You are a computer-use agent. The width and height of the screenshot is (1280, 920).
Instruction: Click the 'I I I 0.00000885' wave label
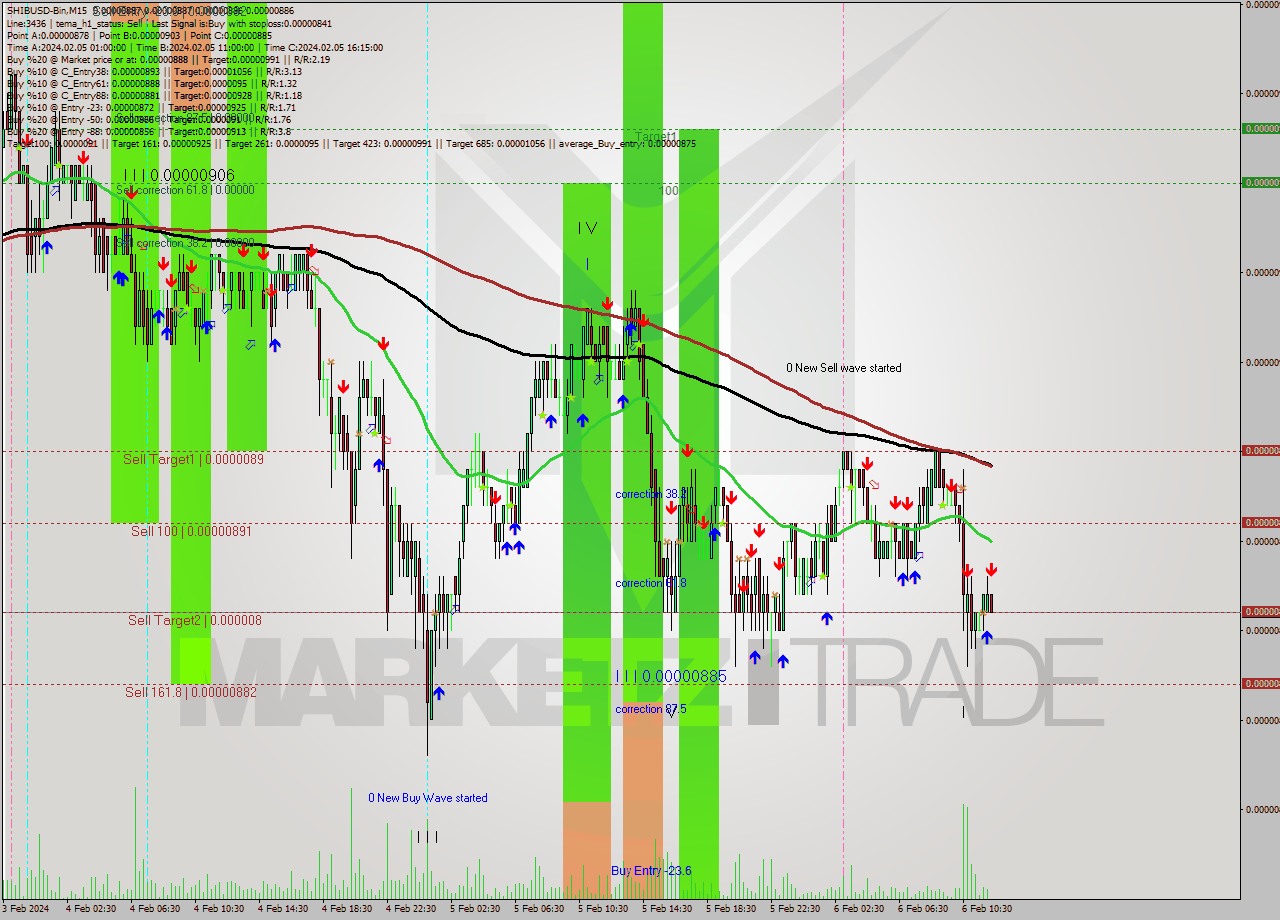pyautogui.click(x=670, y=677)
